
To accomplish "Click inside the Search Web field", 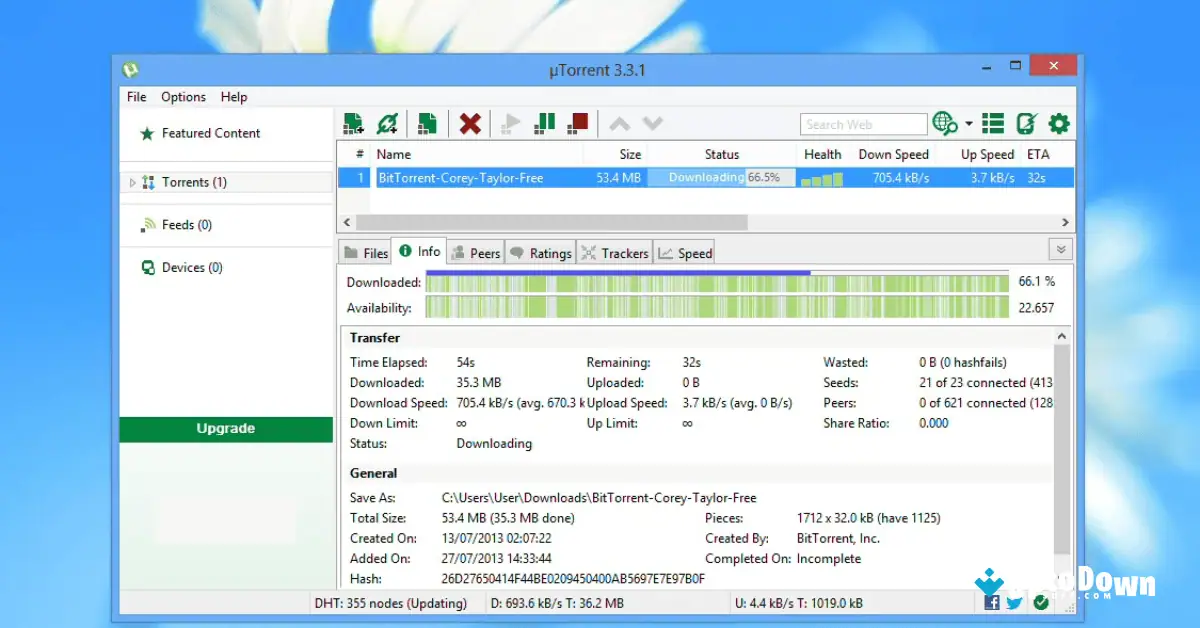I will 862,123.
